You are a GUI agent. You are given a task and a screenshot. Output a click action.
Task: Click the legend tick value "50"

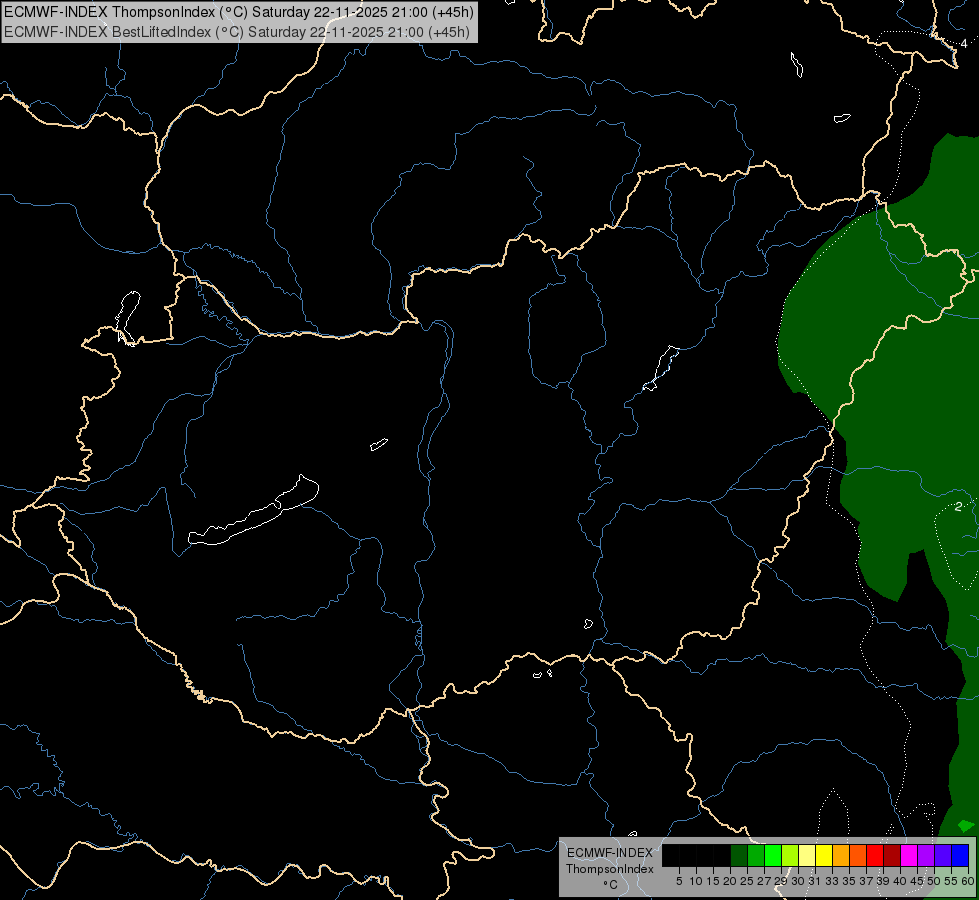point(933,881)
